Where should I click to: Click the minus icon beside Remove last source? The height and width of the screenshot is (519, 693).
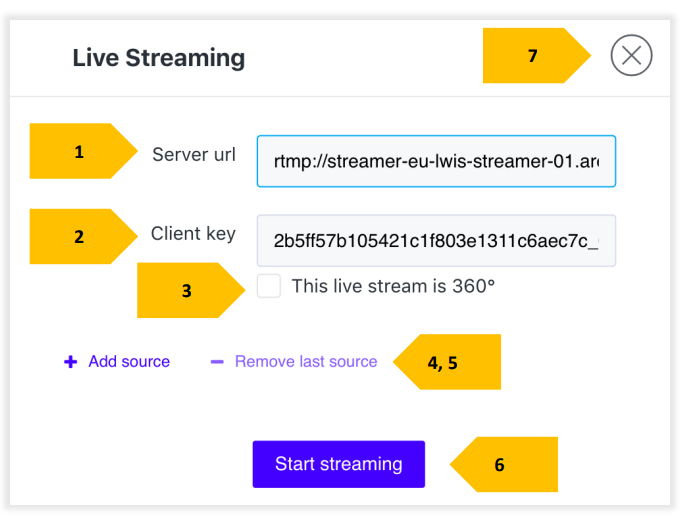click(x=217, y=362)
